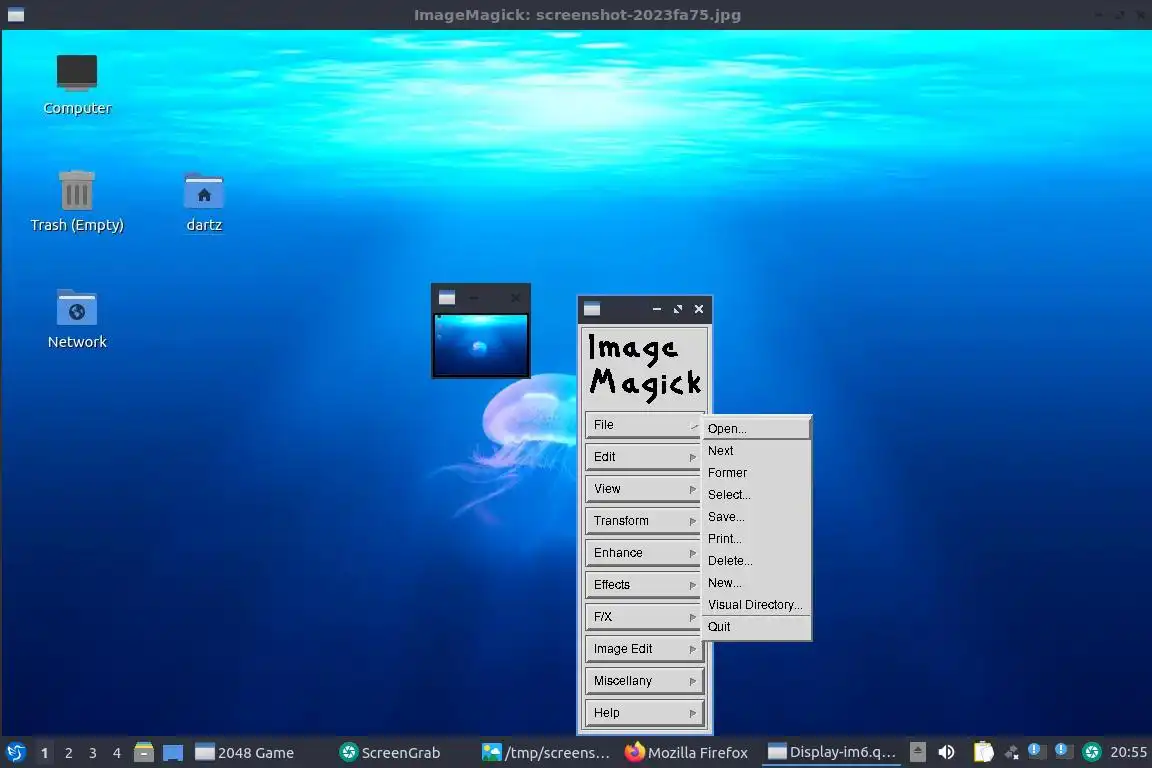Choose Save... from the File menu
Screen dimensions: 1152x768
pyautogui.click(x=756, y=517)
